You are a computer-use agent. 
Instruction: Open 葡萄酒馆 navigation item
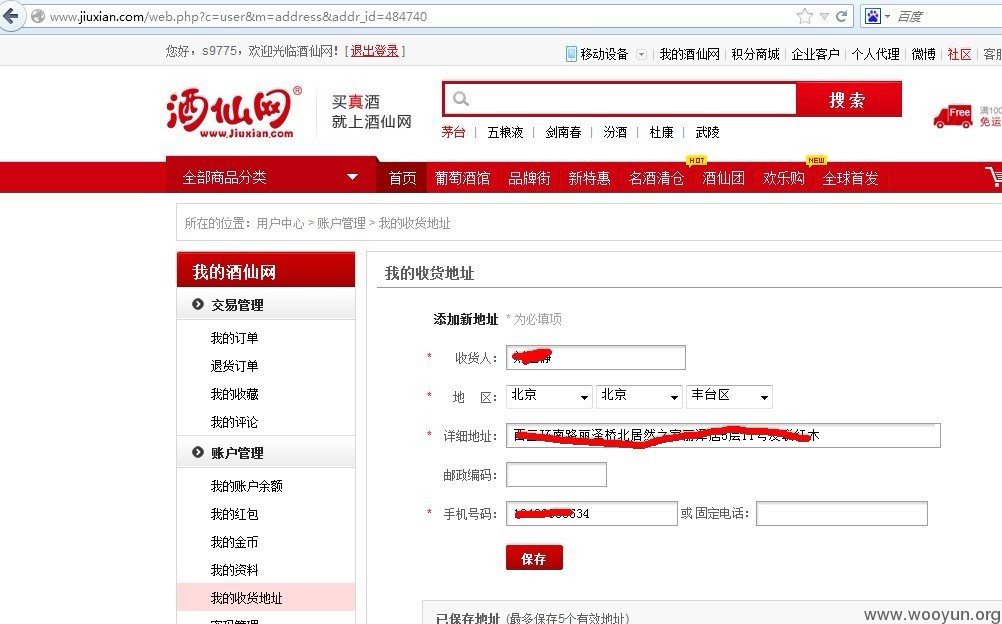tap(462, 178)
